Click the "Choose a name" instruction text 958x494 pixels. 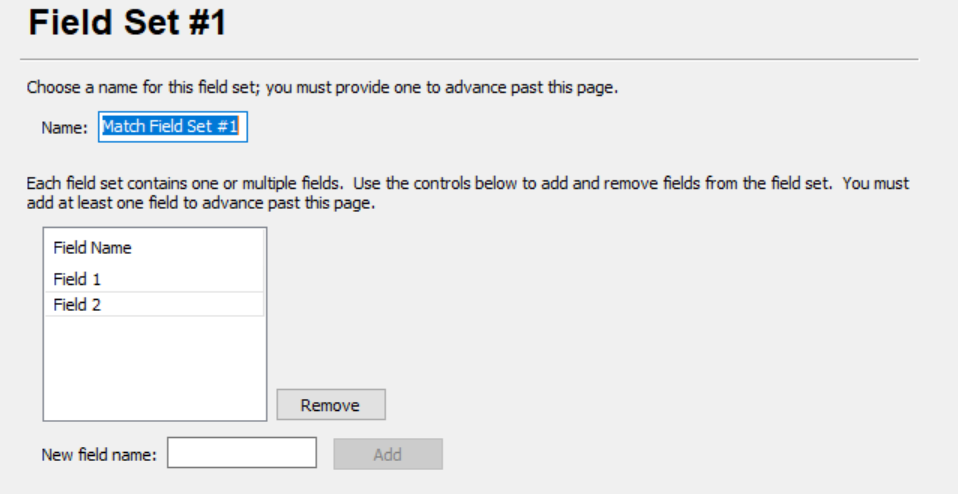(322, 87)
